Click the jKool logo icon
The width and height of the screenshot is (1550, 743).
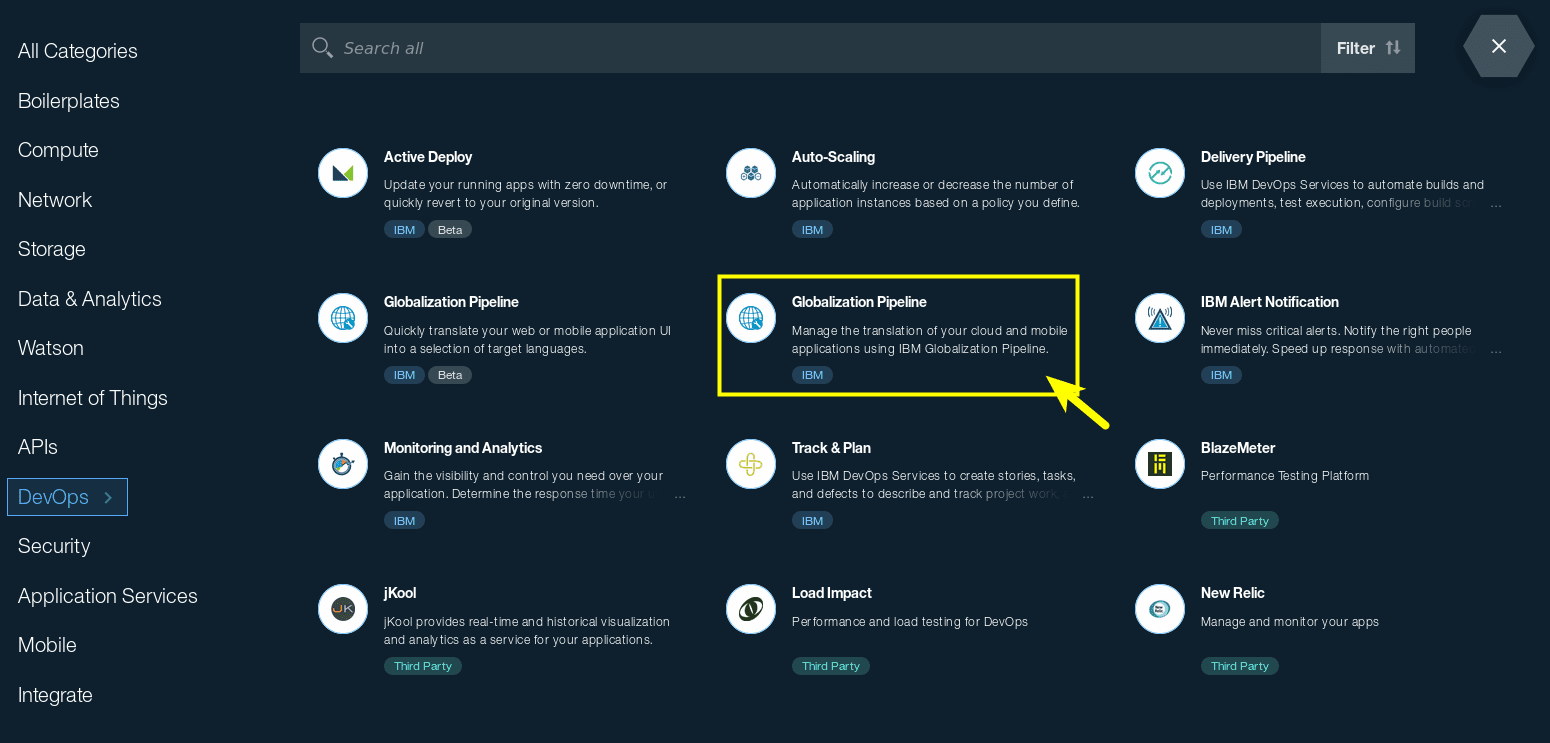pos(343,609)
